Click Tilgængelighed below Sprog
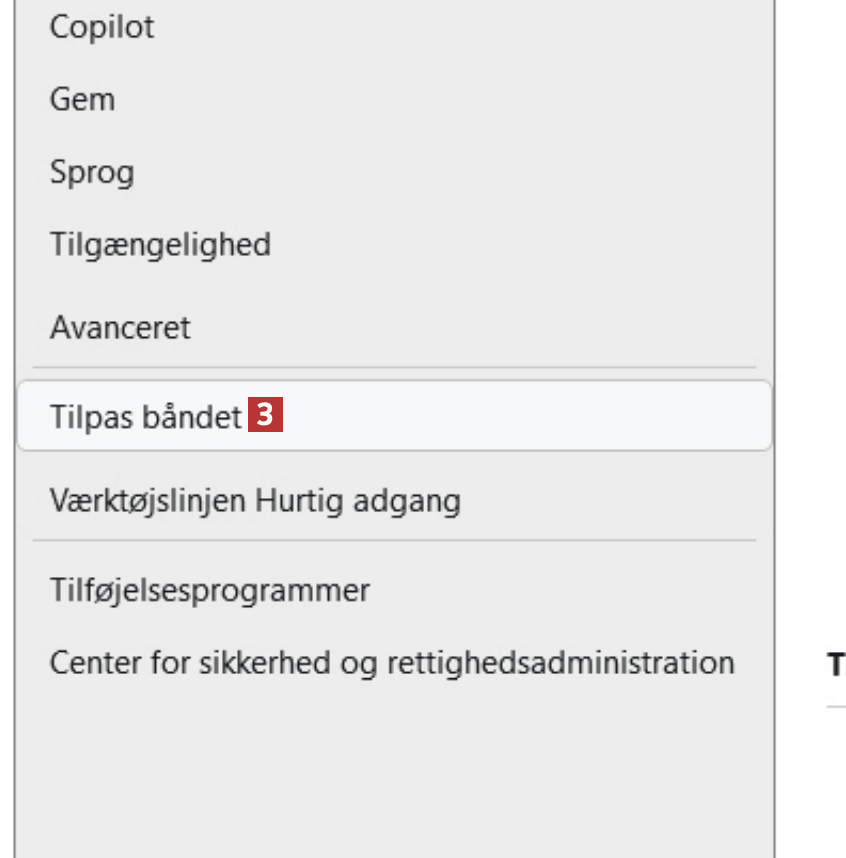The width and height of the screenshot is (846, 858). 160,244
